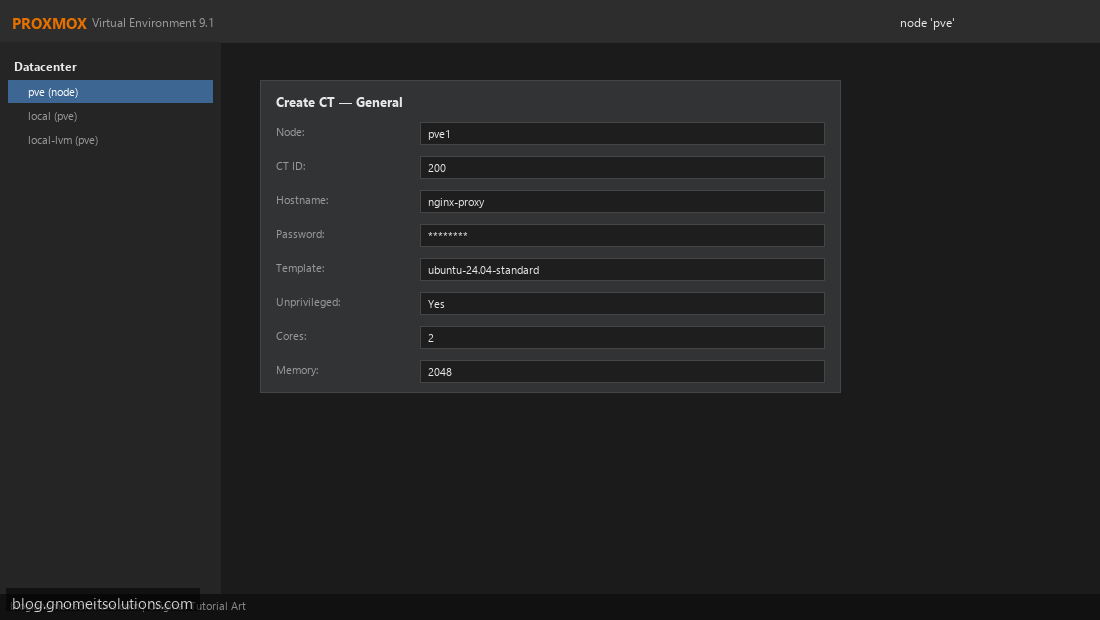Viewport: 1100px width, 620px height.
Task: Click the Password: label
Action: (300, 234)
